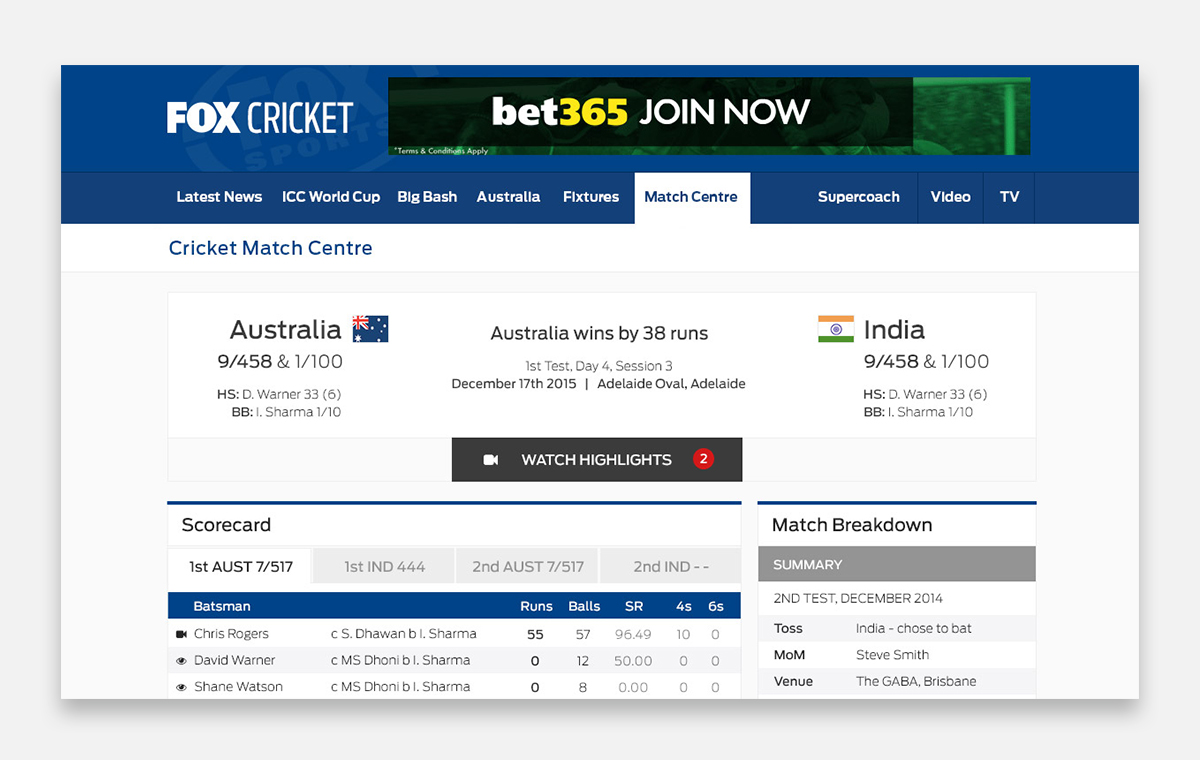Select the 1st AUST 7/517 scorecard tab

[241, 566]
